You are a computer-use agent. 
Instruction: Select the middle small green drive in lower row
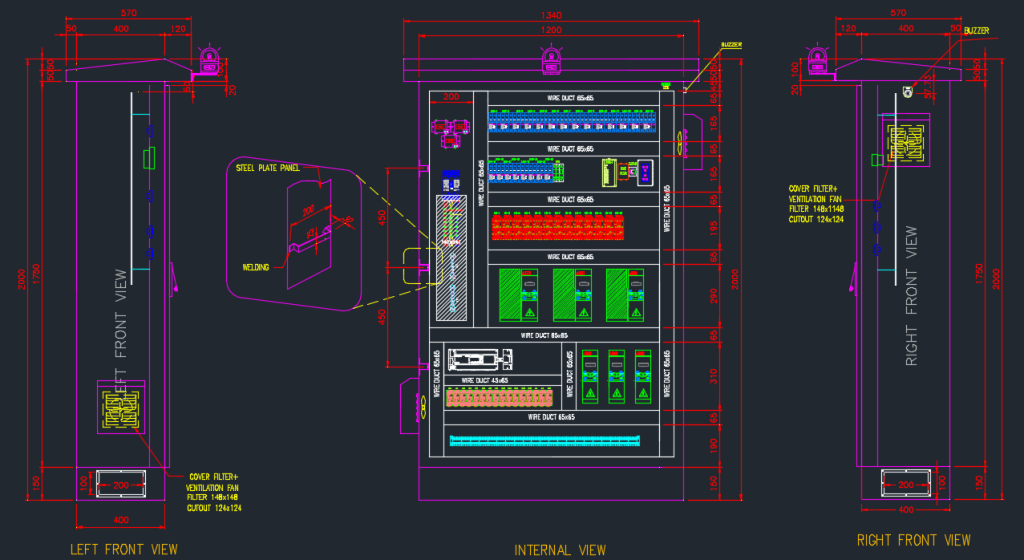[x=615, y=377]
